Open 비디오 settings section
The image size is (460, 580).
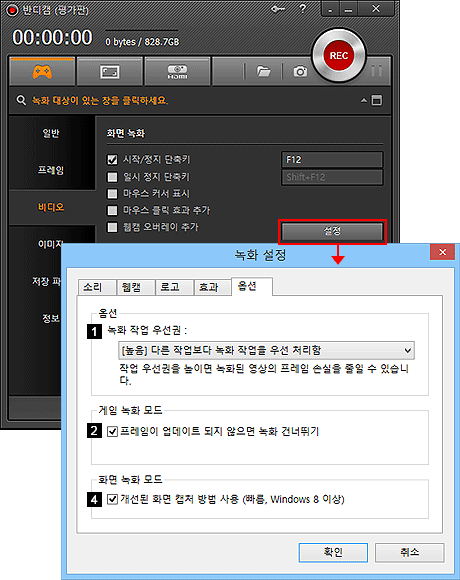[51, 207]
